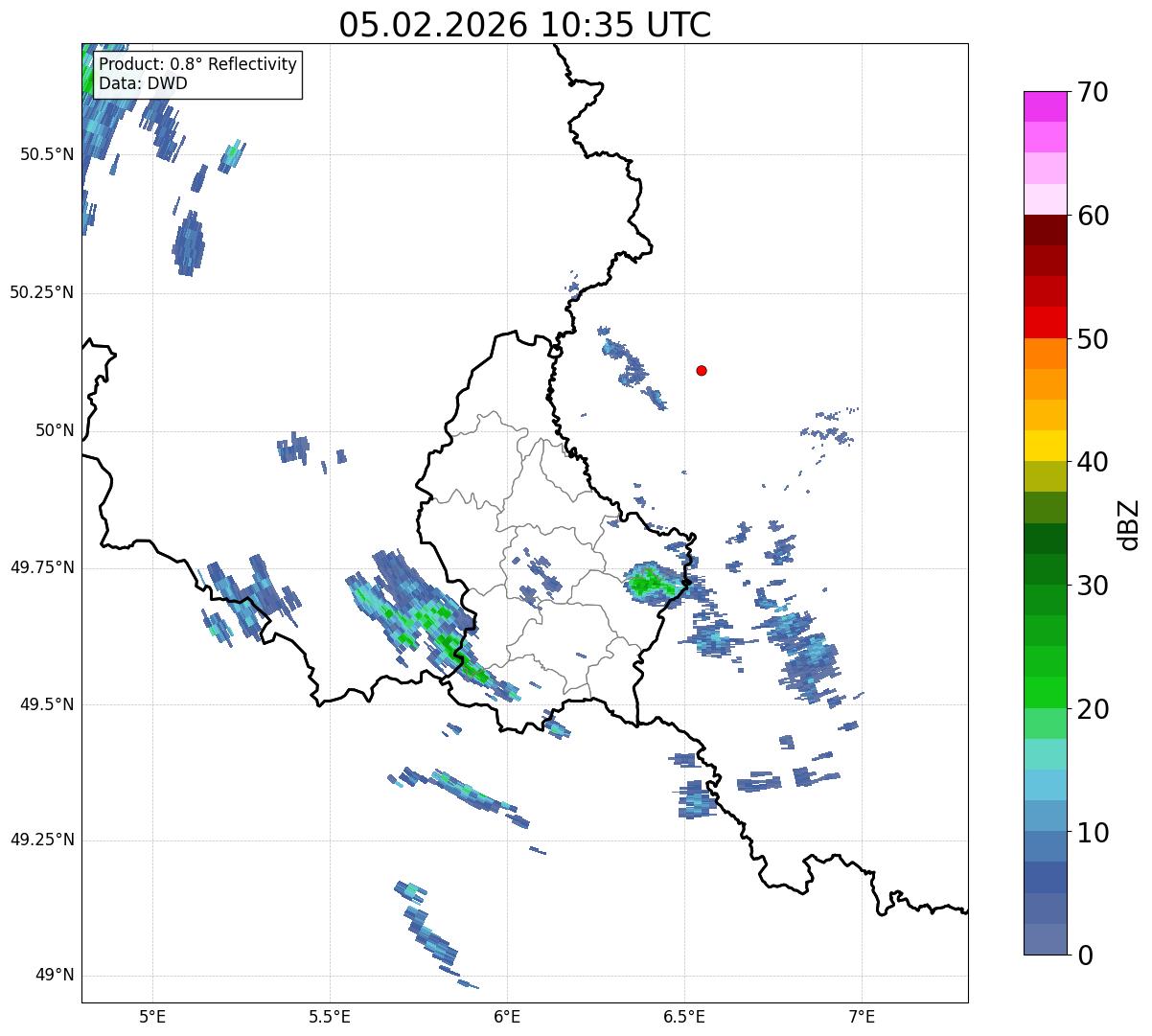The width and height of the screenshot is (1152, 1036).
Task: Click the red station marker dot
Action: tap(702, 370)
